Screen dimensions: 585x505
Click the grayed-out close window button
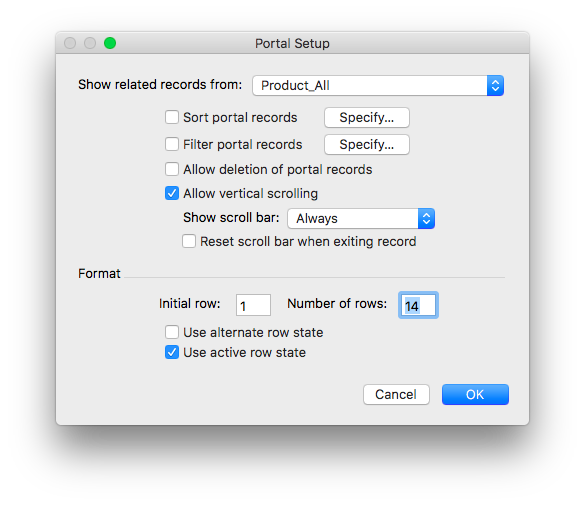(x=70, y=43)
